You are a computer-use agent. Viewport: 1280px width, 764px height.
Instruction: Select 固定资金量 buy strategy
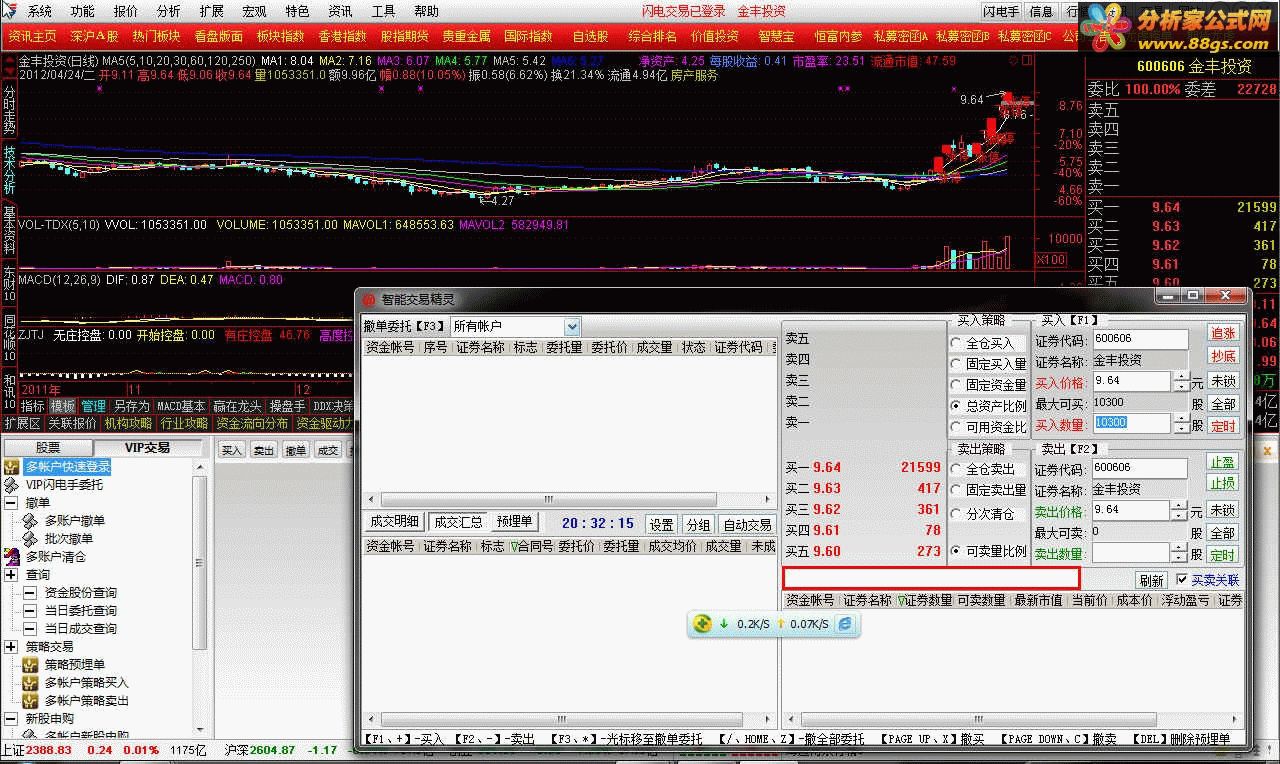click(x=988, y=385)
